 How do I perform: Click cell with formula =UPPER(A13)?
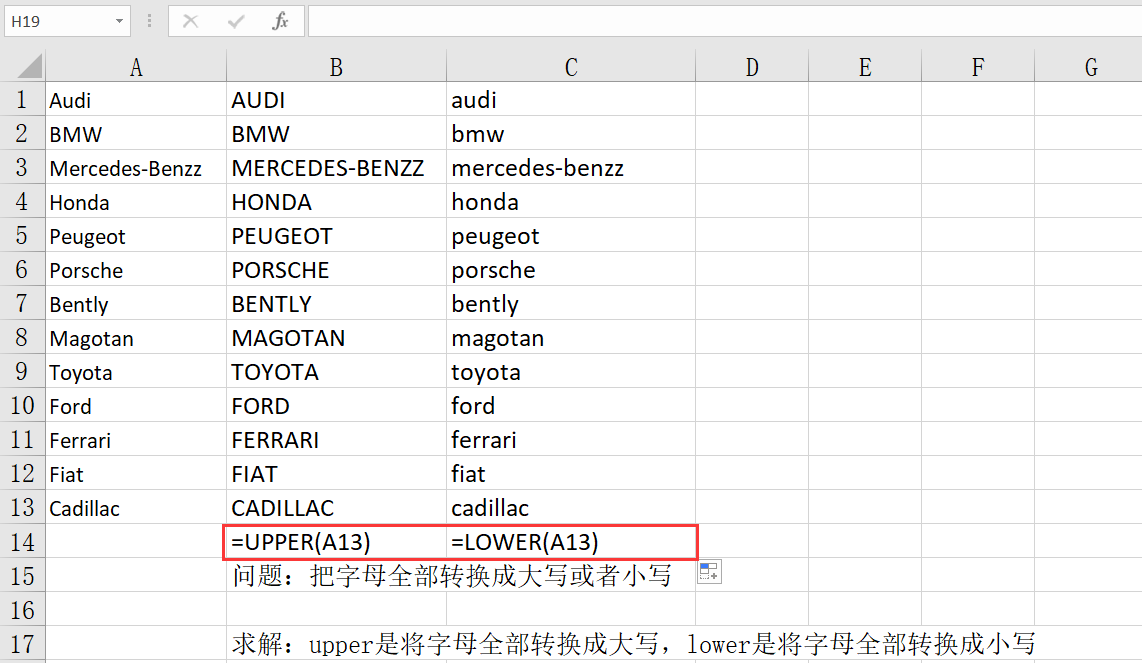(336, 541)
